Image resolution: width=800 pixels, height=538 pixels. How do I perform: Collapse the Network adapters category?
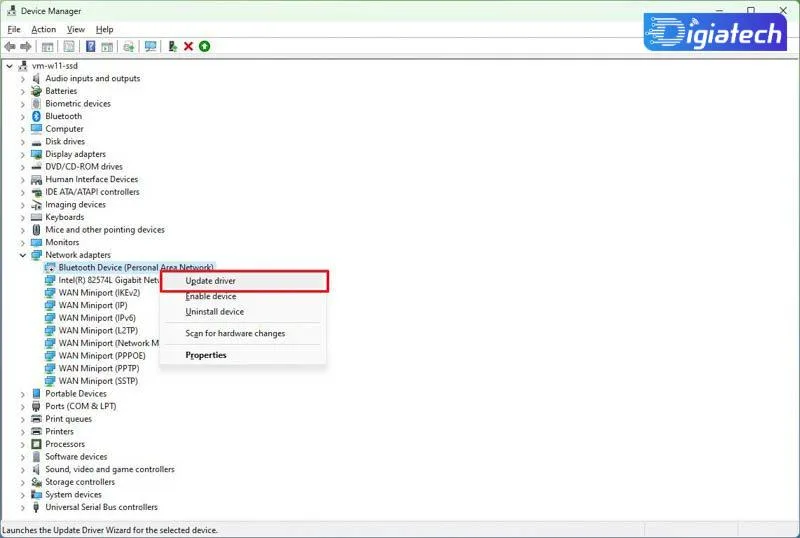[x=22, y=255]
